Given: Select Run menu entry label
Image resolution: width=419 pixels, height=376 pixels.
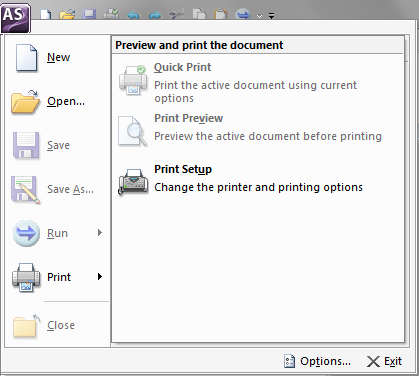Looking at the screenshot, I should 57,233.
